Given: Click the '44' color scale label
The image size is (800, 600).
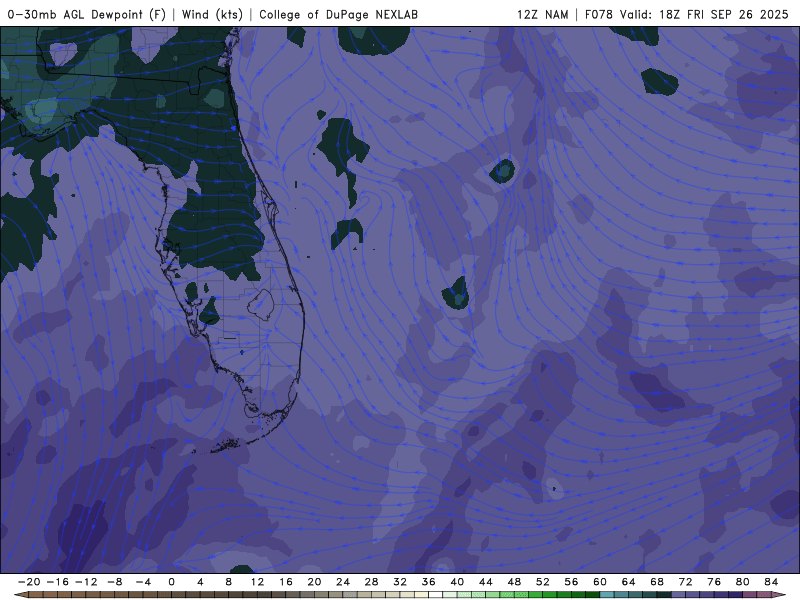Looking at the screenshot, I should [x=486, y=582].
